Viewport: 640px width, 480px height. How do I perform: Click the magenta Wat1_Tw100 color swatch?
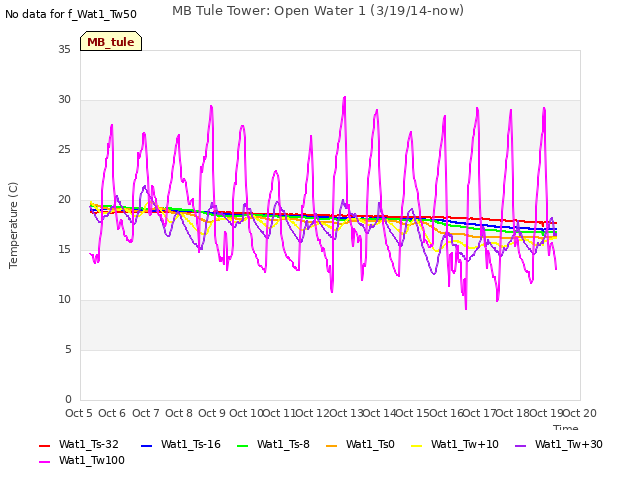[44, 462]
